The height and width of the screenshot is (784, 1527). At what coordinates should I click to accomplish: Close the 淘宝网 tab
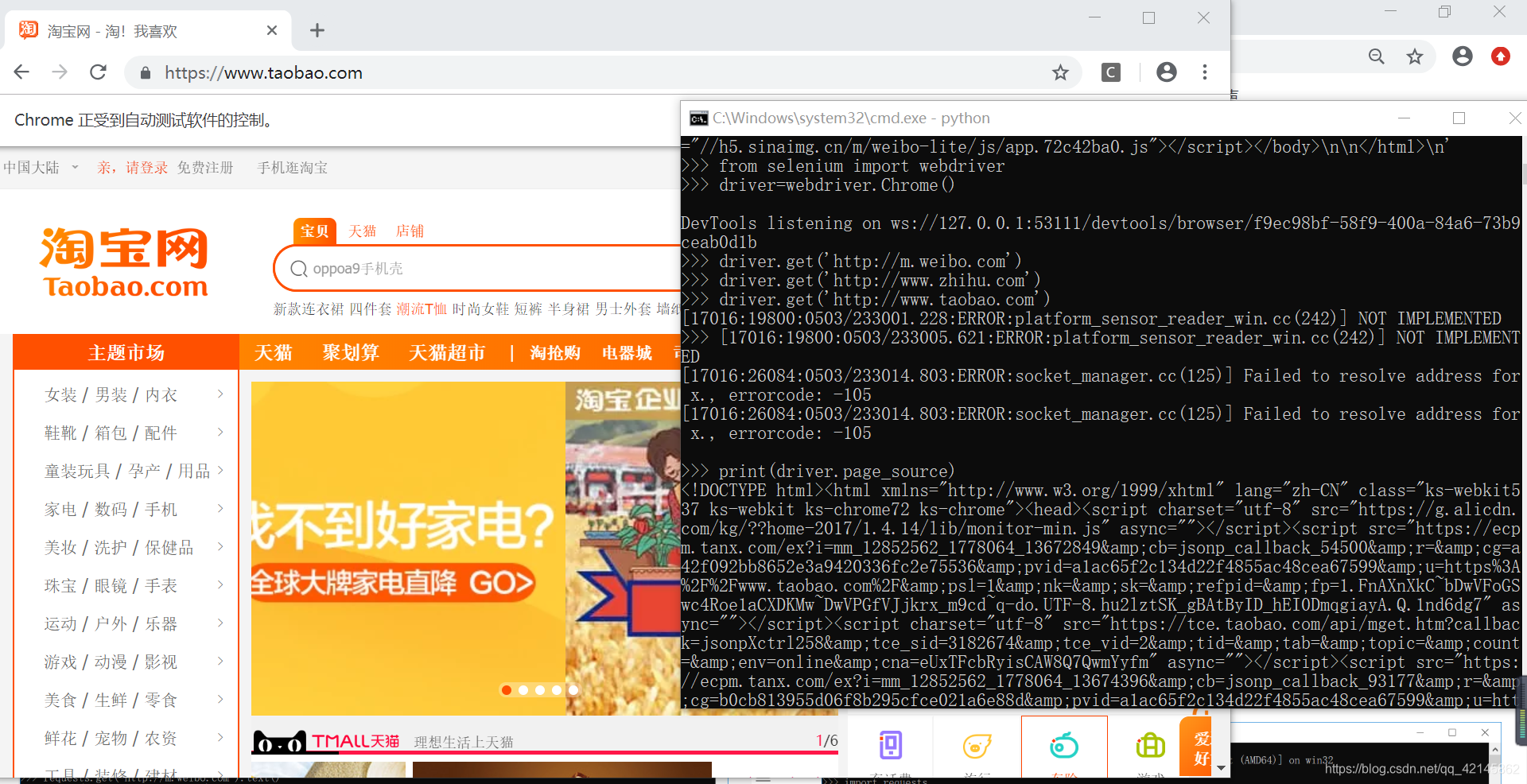tap(272, 30)
